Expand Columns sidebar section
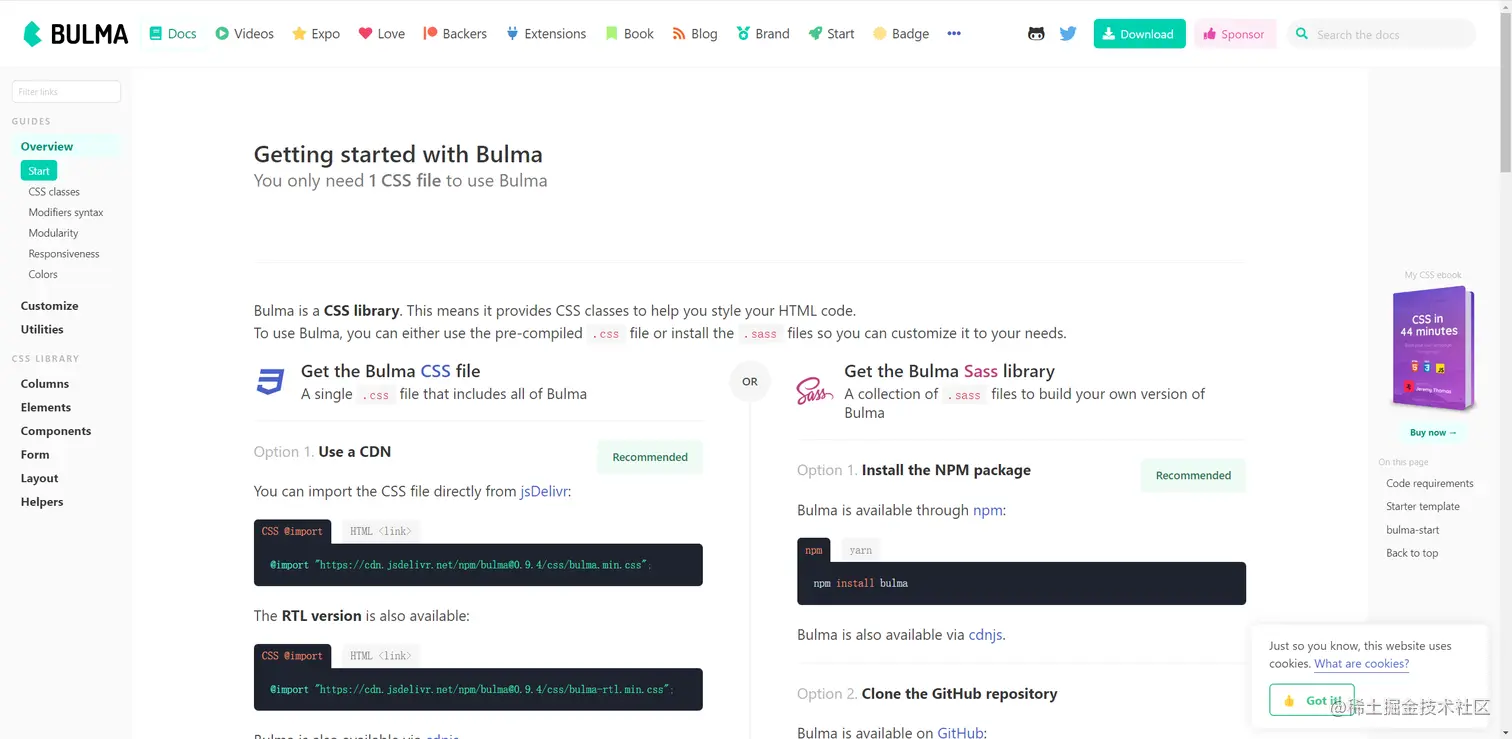 [x=45, y=384]
